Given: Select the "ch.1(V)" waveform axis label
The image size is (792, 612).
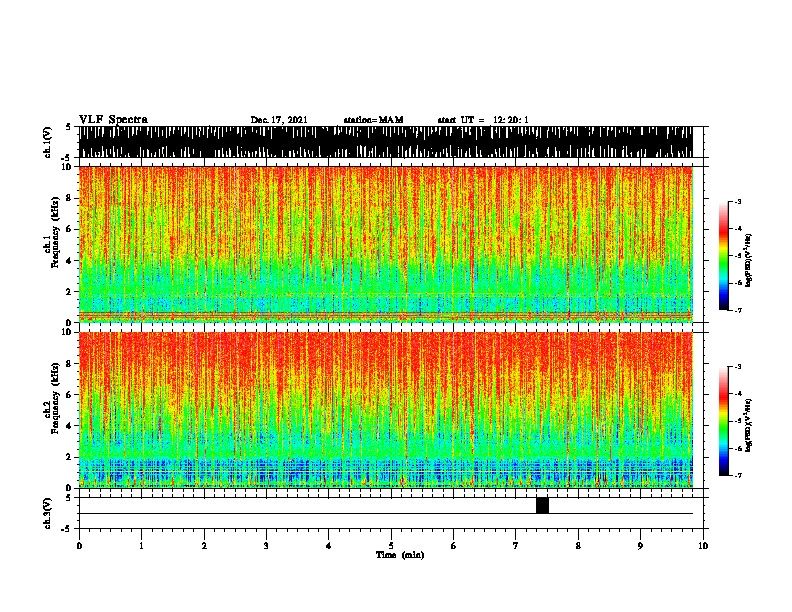Looking at the screenshot, I should (48, 142).
